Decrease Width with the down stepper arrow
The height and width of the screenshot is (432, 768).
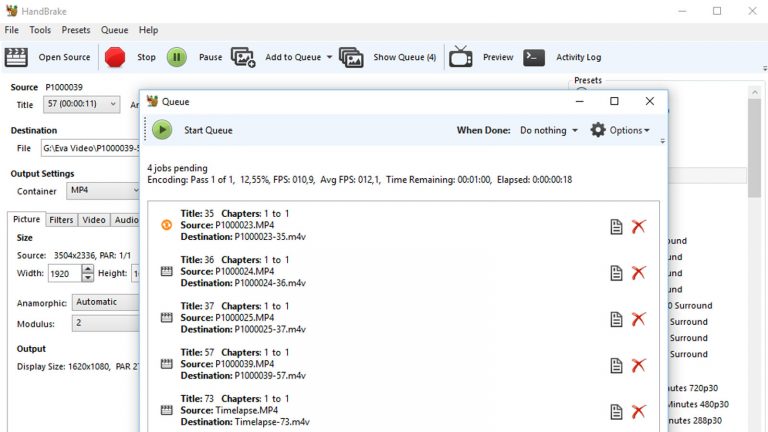88,278
